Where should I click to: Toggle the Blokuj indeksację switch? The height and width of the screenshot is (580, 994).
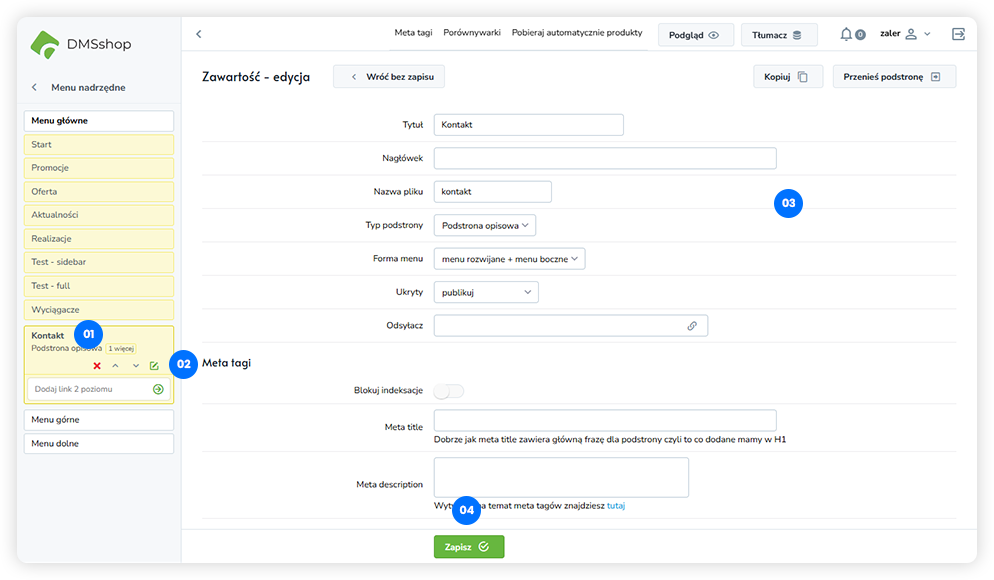(448, 391)
